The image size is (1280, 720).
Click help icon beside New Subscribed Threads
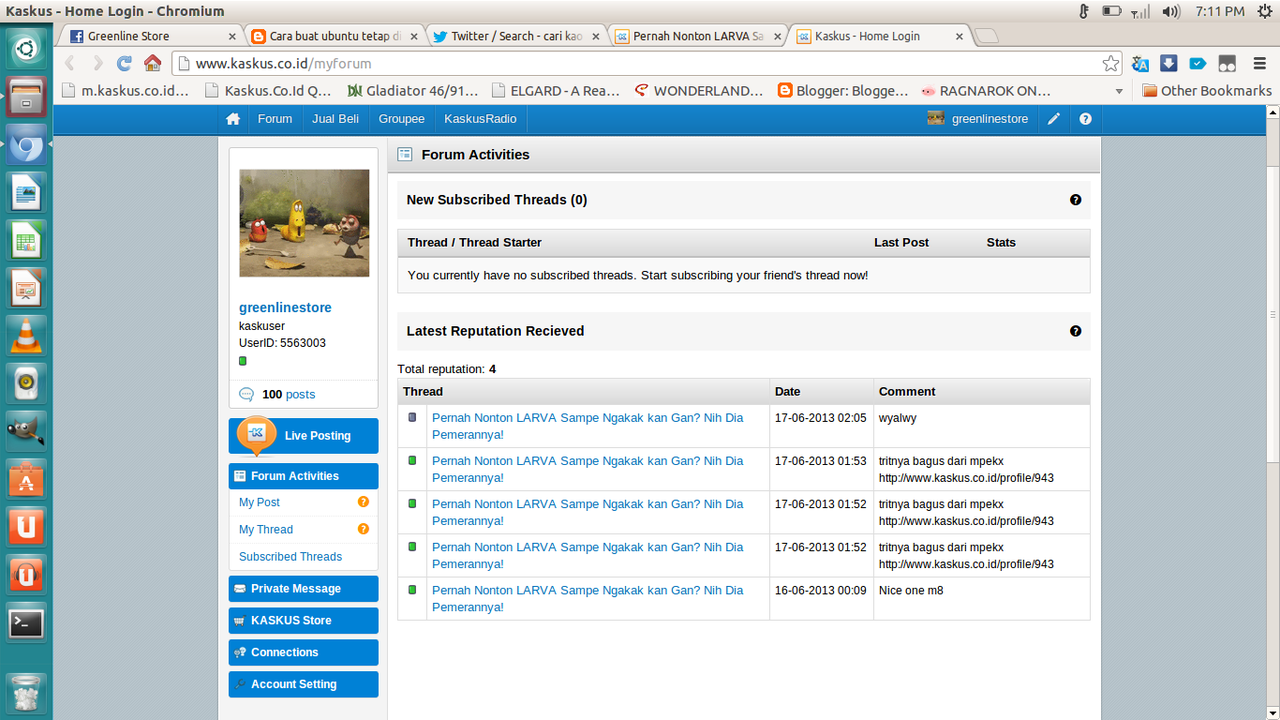click(x=1076, y=200)
